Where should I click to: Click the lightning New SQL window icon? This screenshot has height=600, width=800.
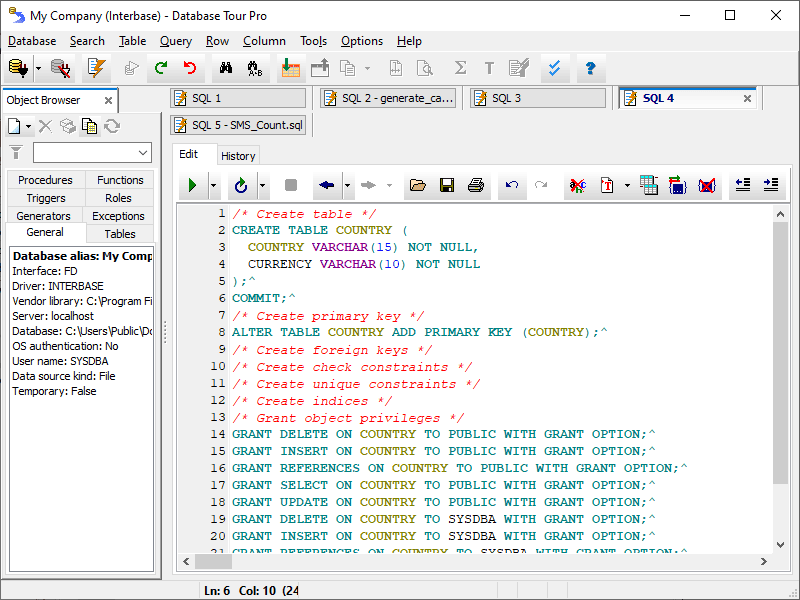[96, 68]
